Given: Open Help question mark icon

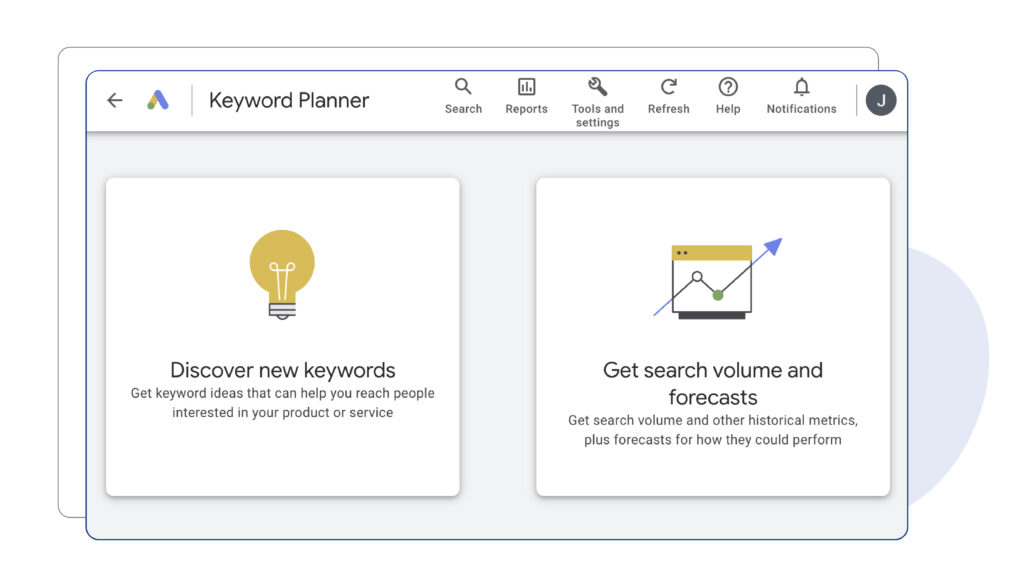Looking at the screenshot, I should 728,86.
